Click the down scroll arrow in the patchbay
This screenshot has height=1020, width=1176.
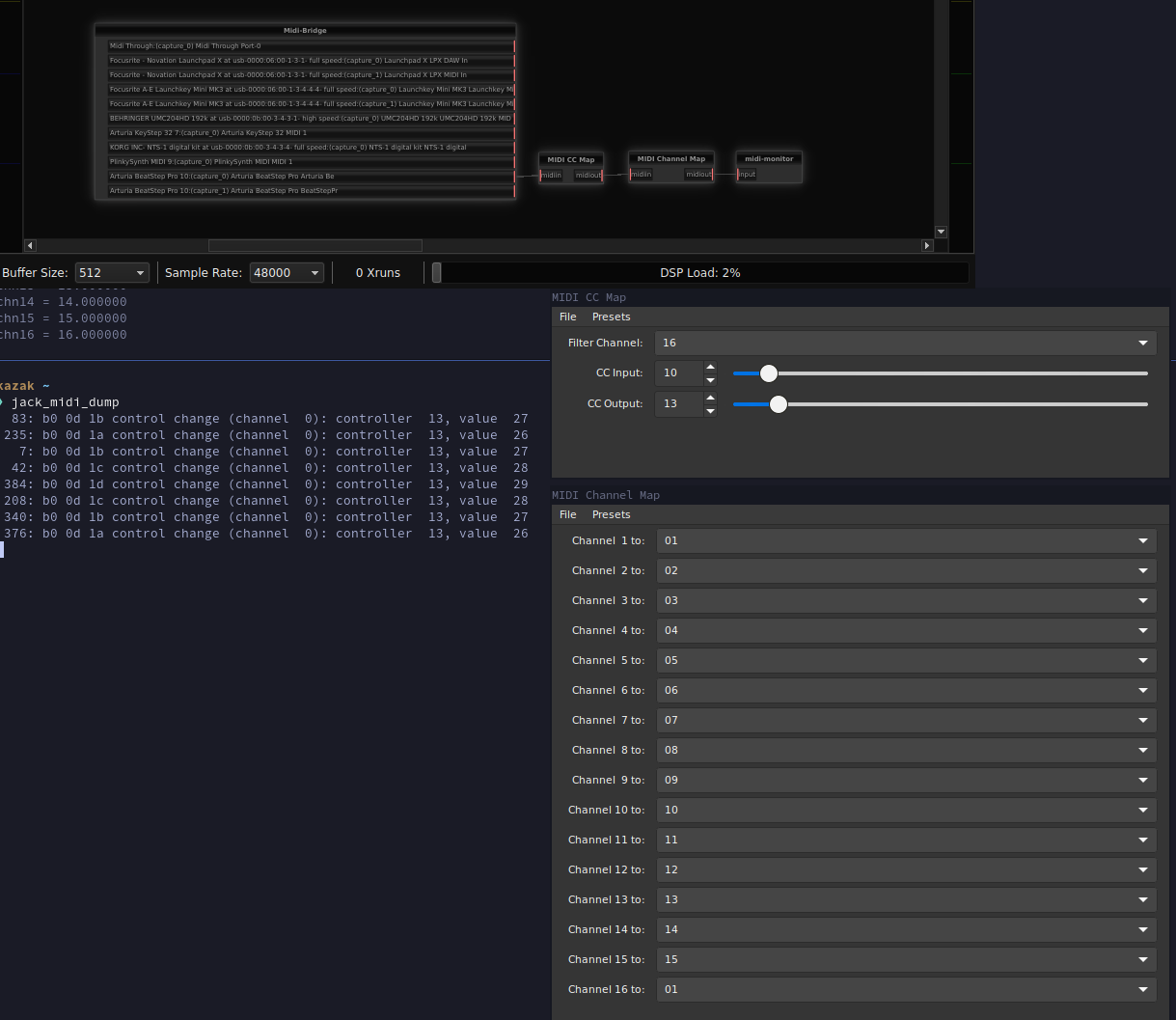point(941,232)
